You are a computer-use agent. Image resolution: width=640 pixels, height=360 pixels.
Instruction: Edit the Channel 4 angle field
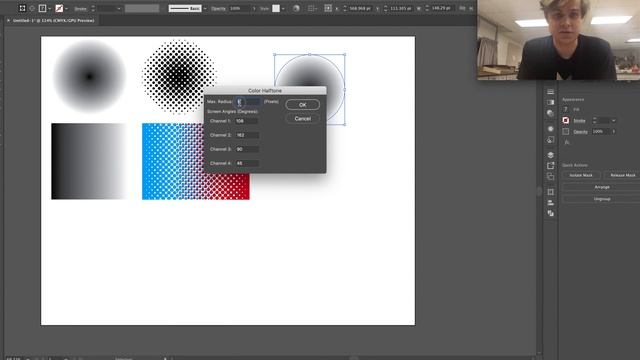pyautogui.click(x=246, y=163)
